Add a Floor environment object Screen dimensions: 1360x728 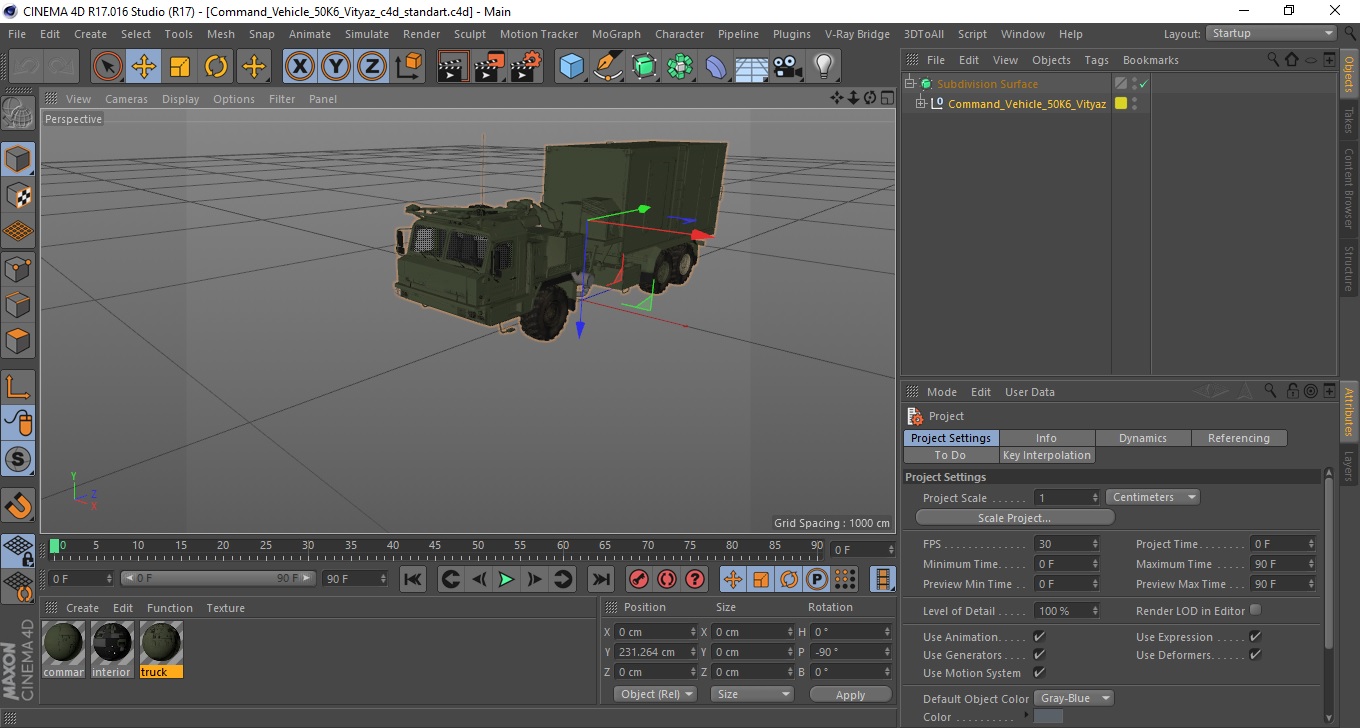coord(752,67)
